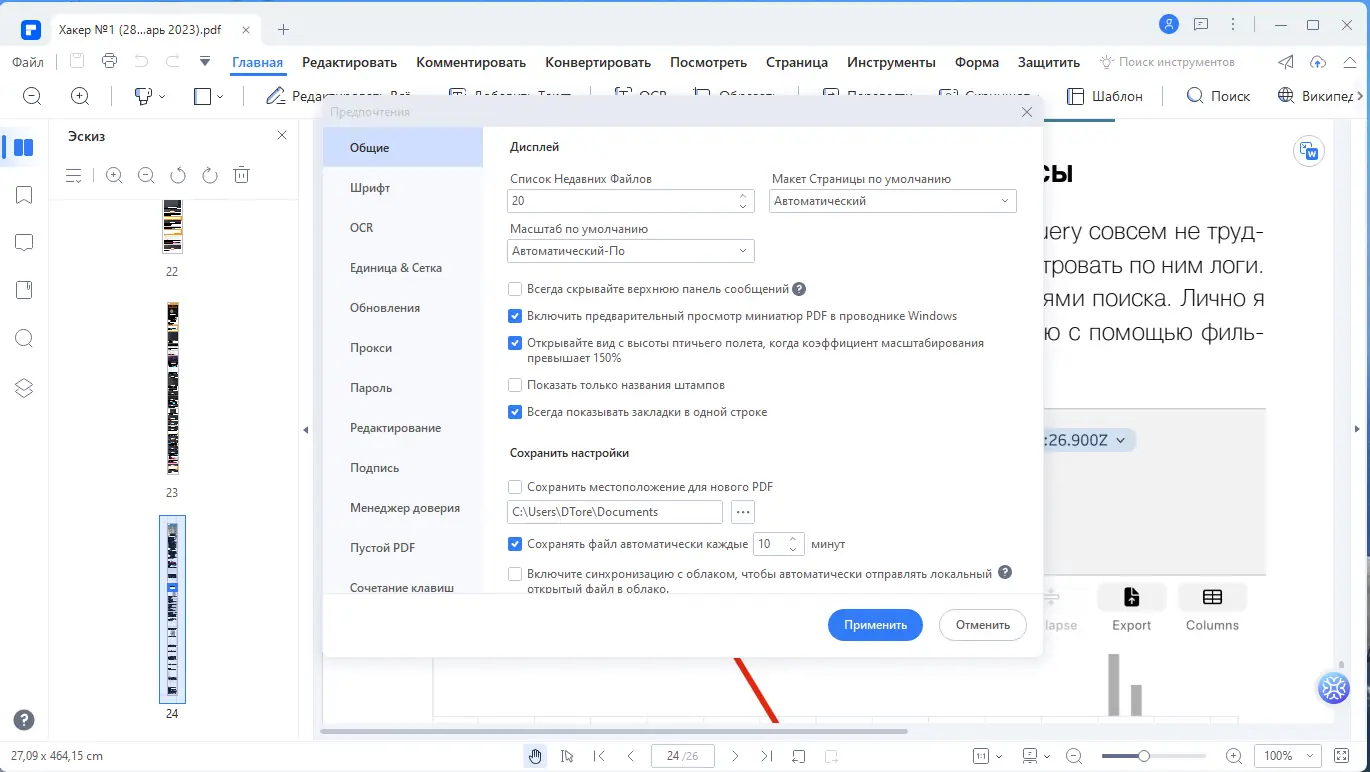Open the highlighter tool dropdown arrow

tap(163, 97)
